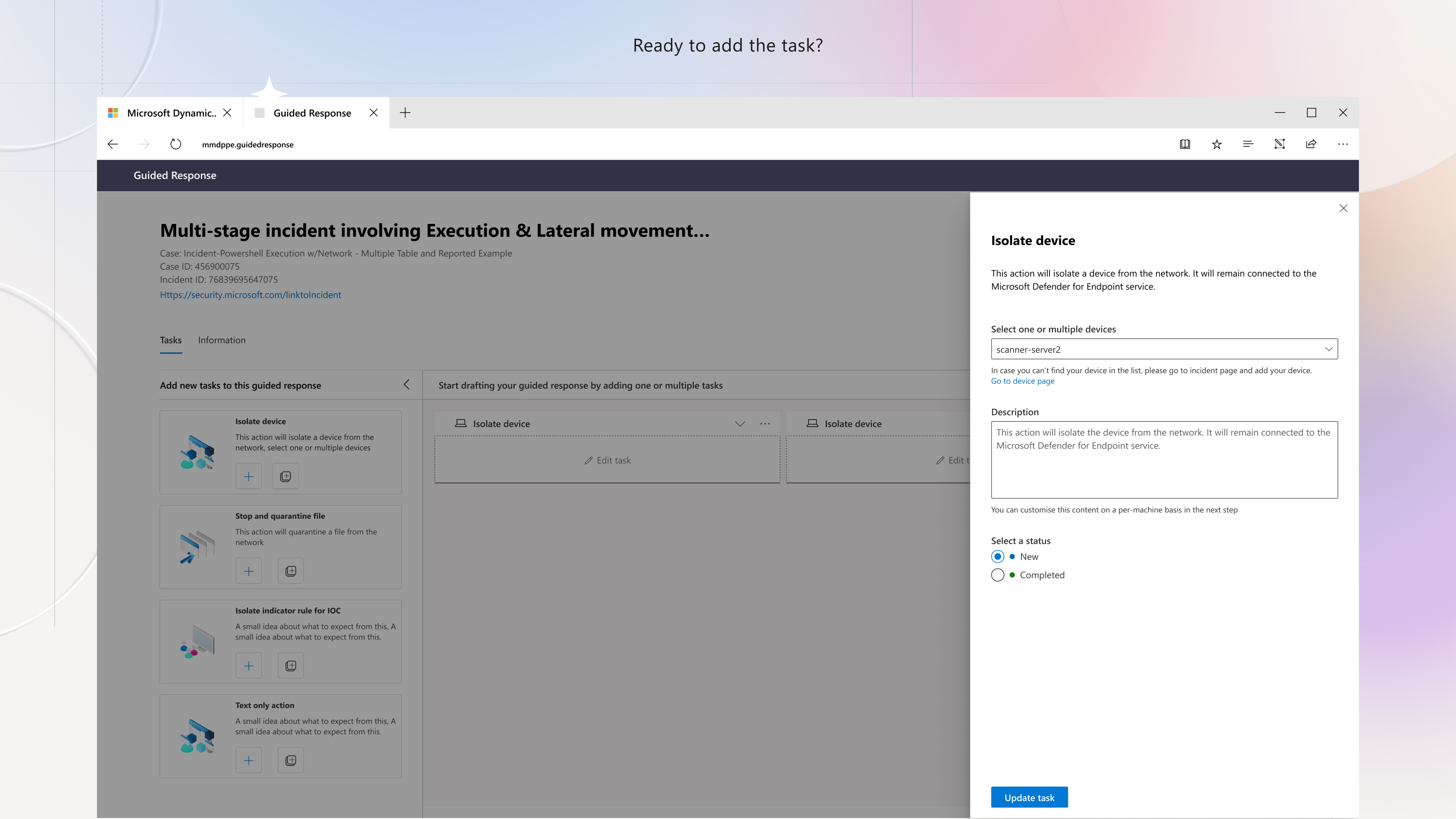Expand the first Isolate device task chevron
The width and height of the screenshot is (1456, 819).
tap(740, 423)
